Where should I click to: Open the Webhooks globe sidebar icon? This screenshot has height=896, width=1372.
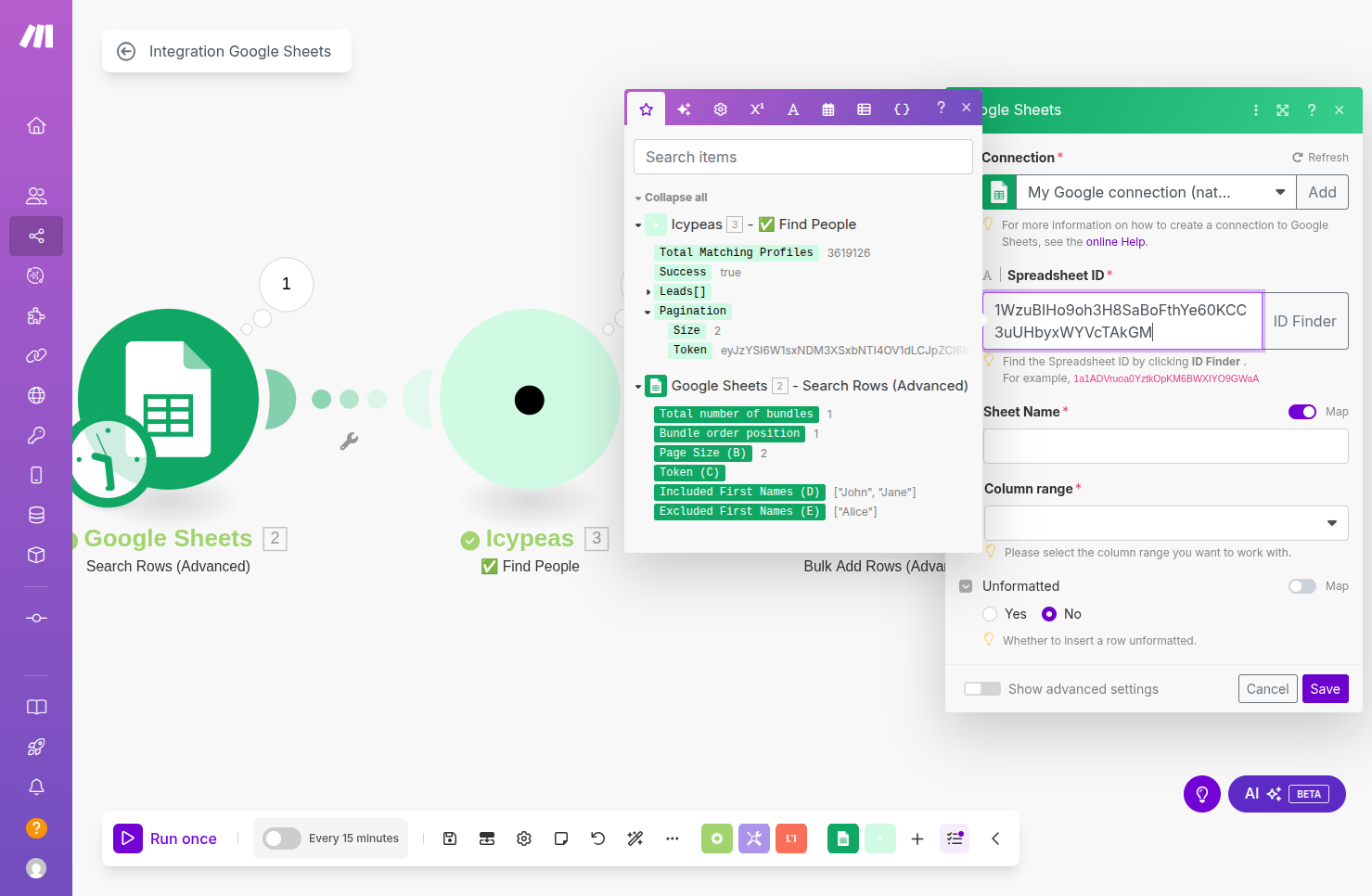click(x=36, y=395)
